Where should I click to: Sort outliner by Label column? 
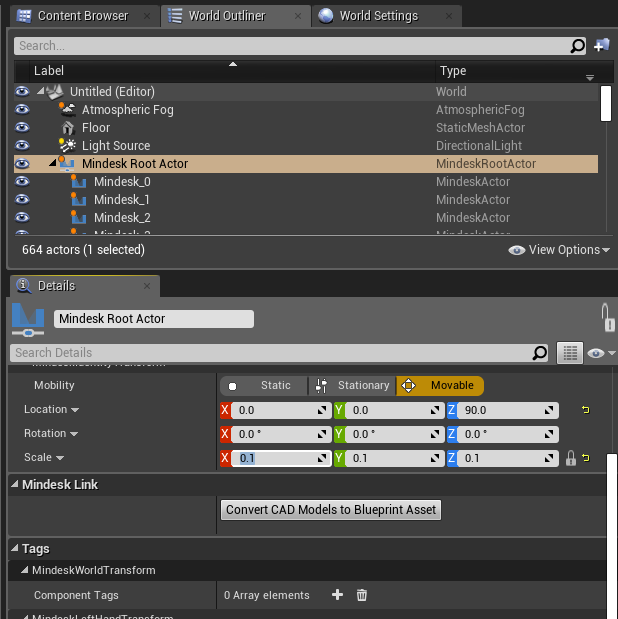(232, 71)
